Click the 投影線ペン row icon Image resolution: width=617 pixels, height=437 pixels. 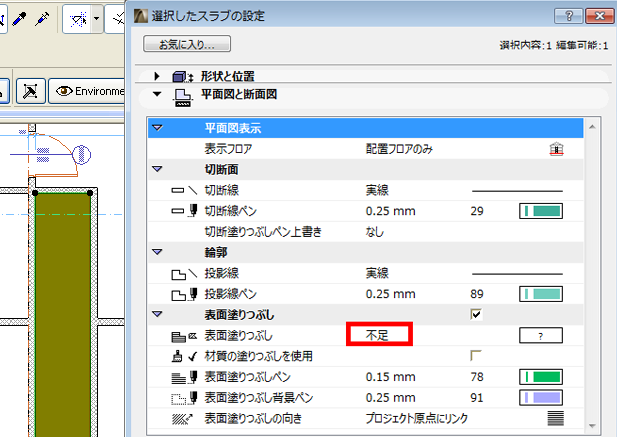tap(184, 294)
